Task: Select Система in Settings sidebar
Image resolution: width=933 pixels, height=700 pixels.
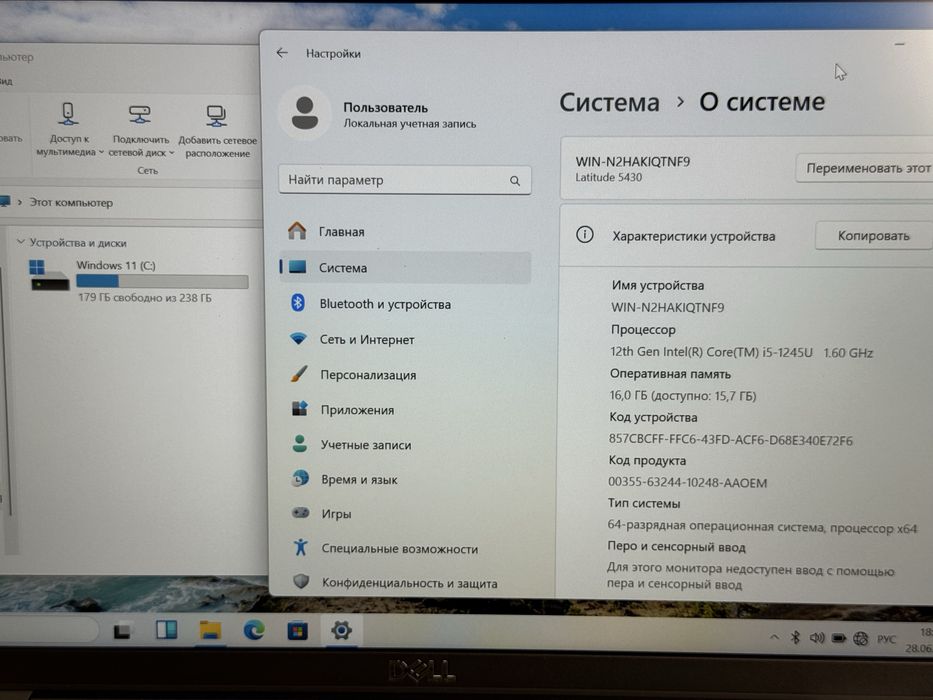Action: point(405,268)
